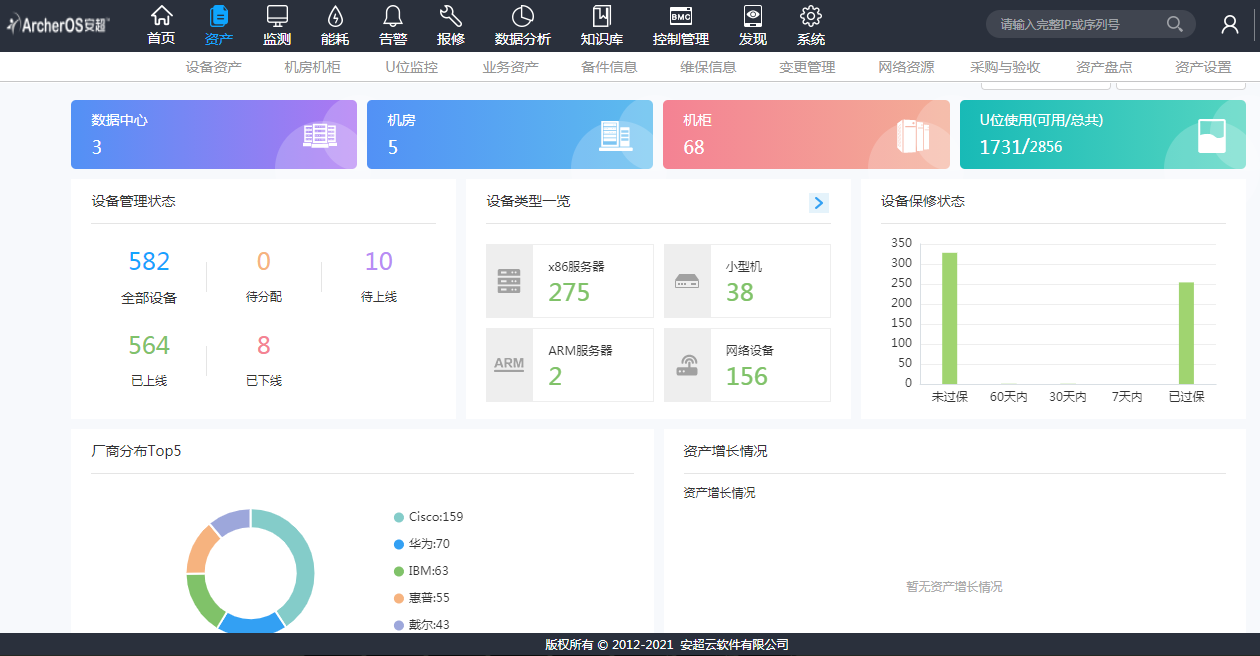This screenshot has height=656, width=1260.
Task: Open the 系统 settings gear icon
Action: [811, 16]
